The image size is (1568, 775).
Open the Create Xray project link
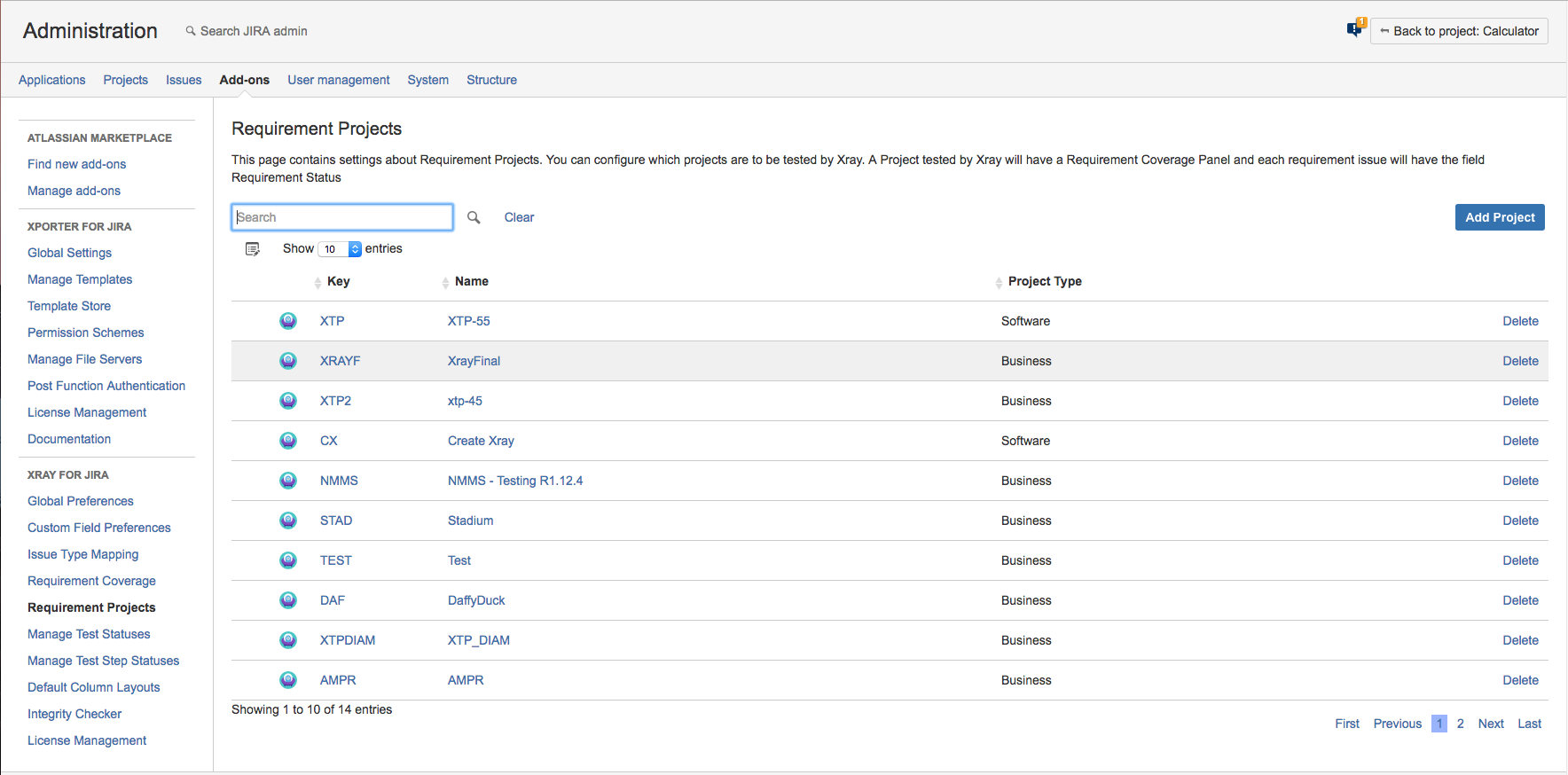click(481, 441)
